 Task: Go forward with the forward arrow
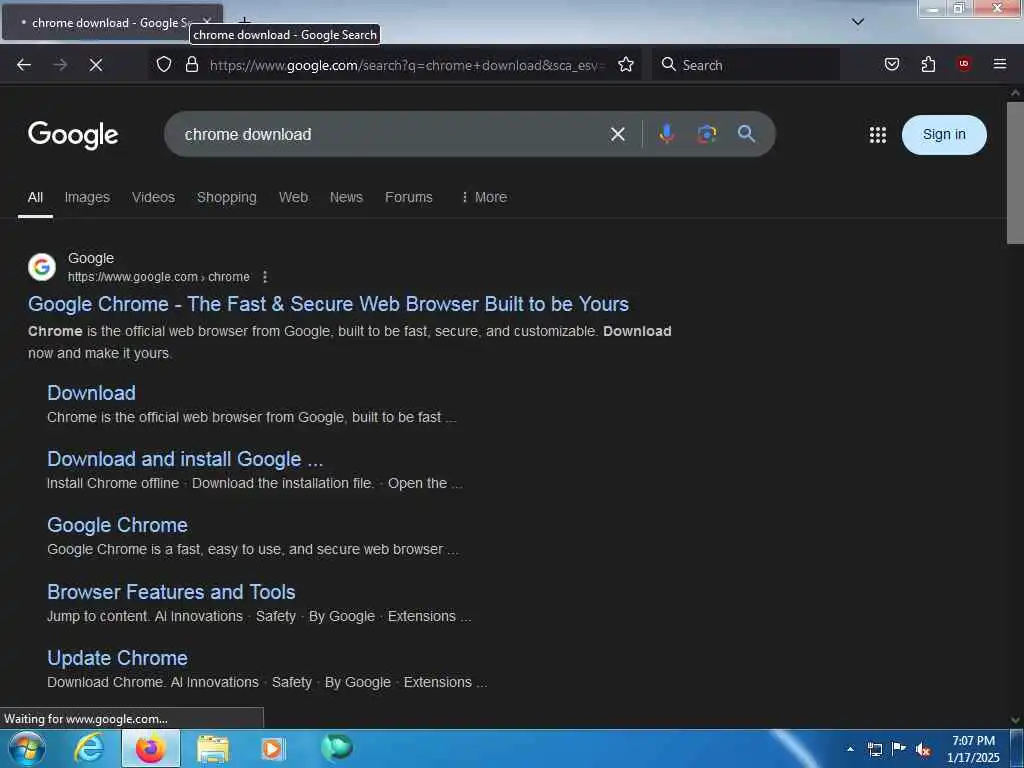tap(60, 65)
